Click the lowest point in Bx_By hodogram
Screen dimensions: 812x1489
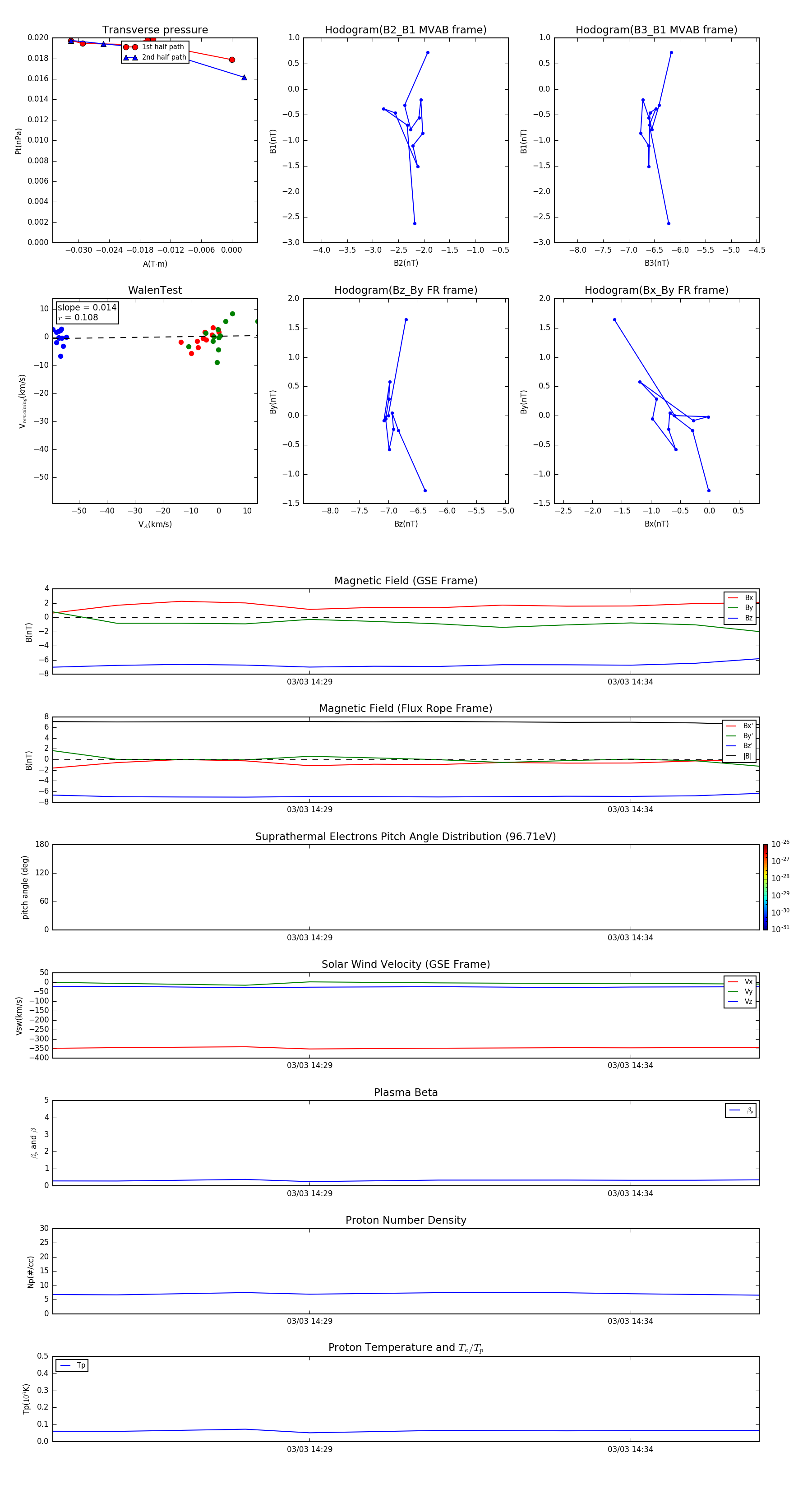click(709, 491)
